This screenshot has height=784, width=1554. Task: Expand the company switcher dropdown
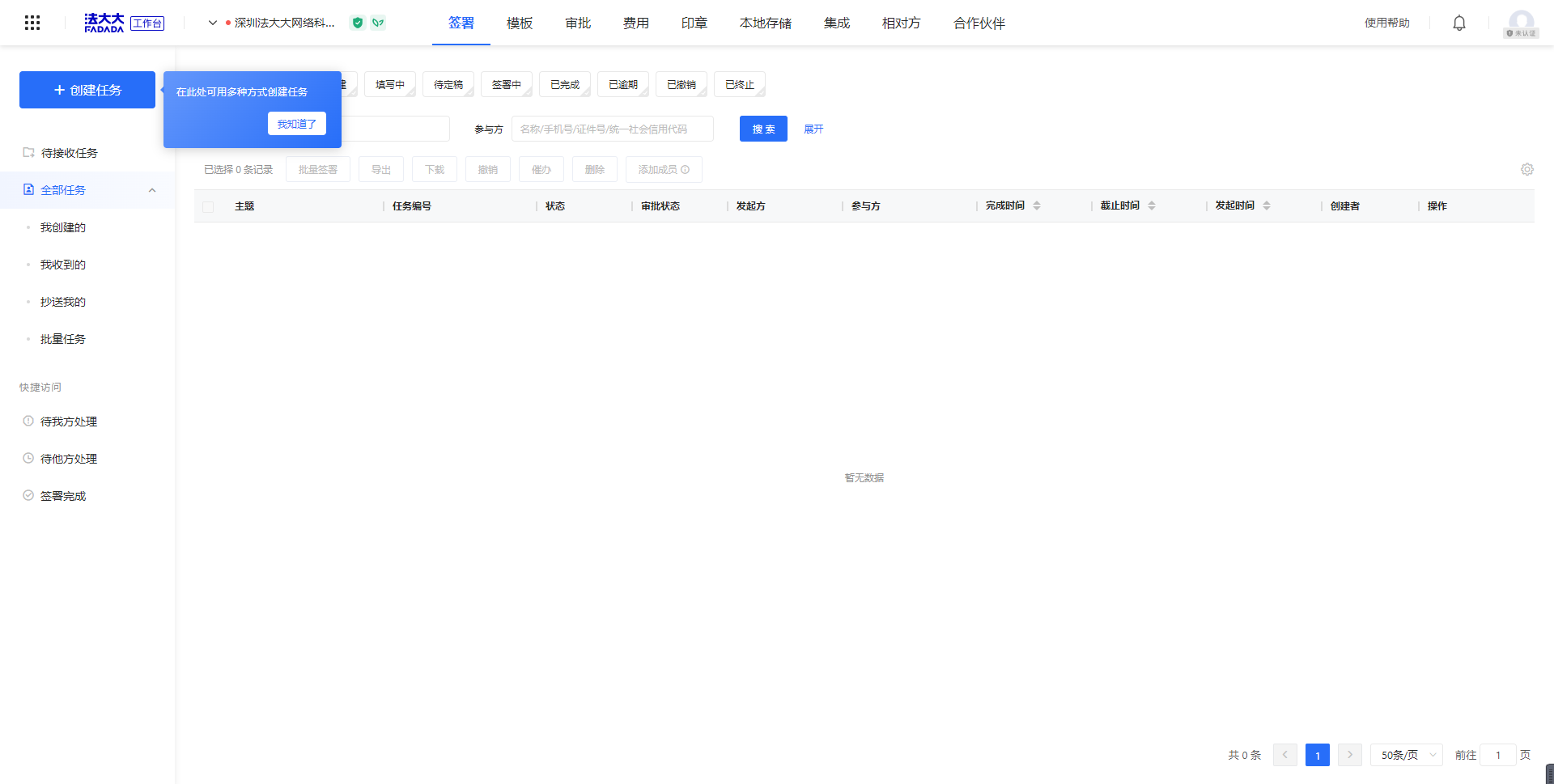click(x=213, y=23)
